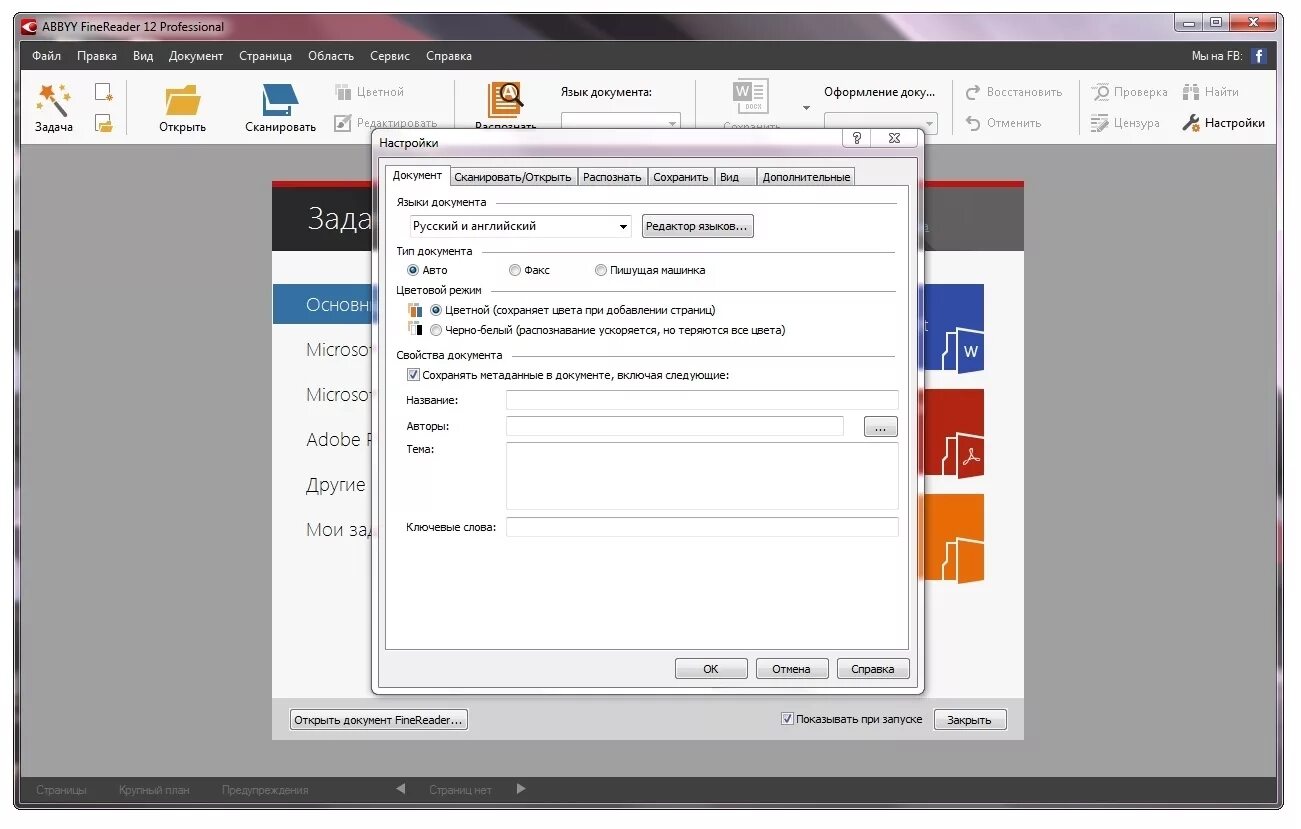Screen dimensions: 1301x829
Task: Toggle Сохранять метаданные в документе checkbox
Action: [x=413, y=375]
